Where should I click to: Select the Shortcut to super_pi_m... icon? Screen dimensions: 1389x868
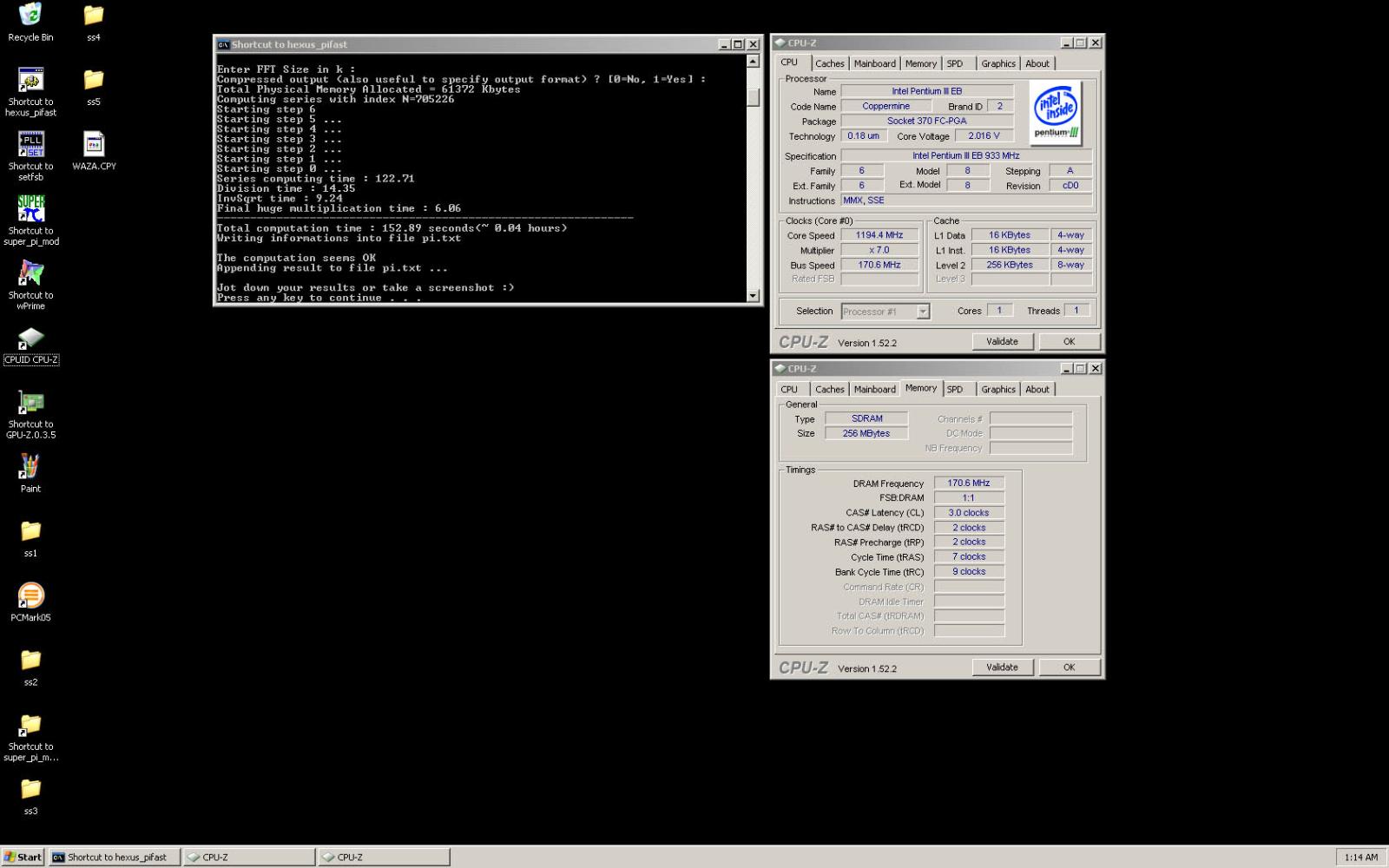click(30, 736)
